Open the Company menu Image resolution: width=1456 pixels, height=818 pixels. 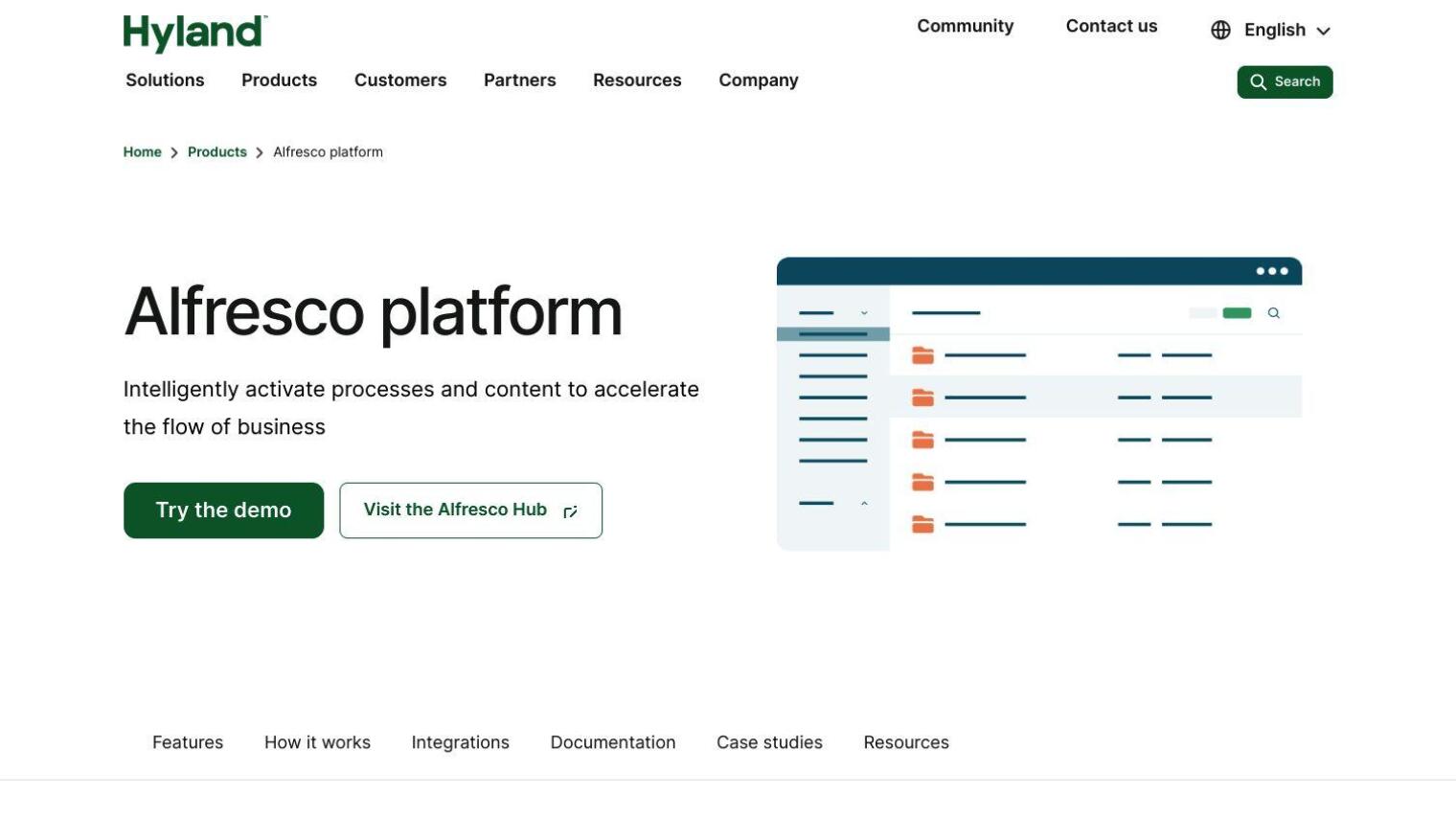click(759, 80)
